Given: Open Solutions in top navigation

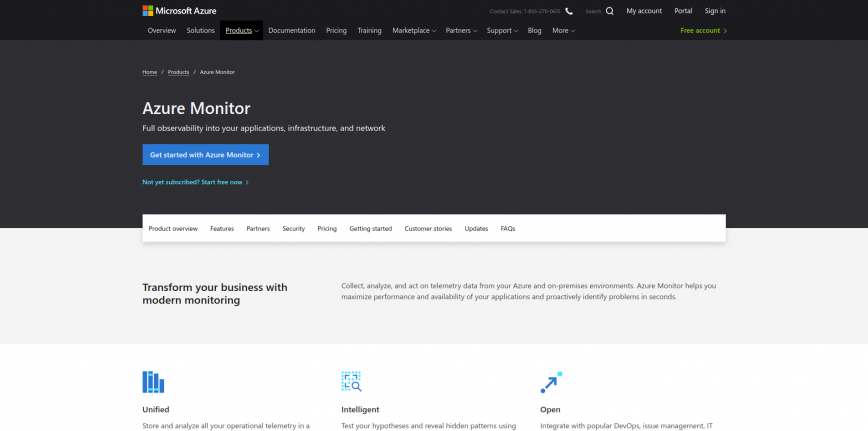Looking at the screenshot, I should [x=200, y=30].
